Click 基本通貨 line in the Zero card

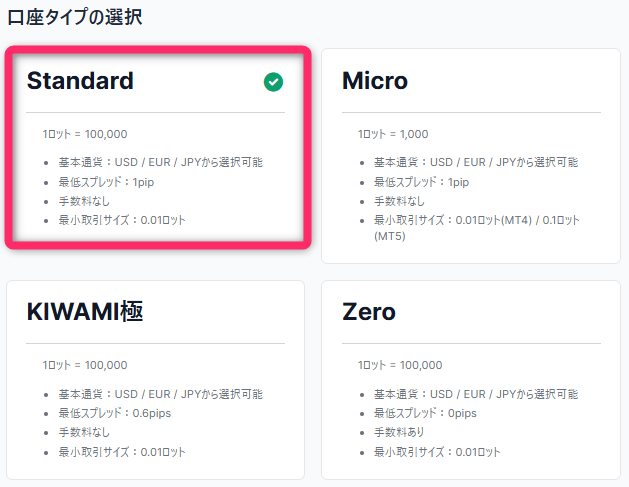coord(476,394)
